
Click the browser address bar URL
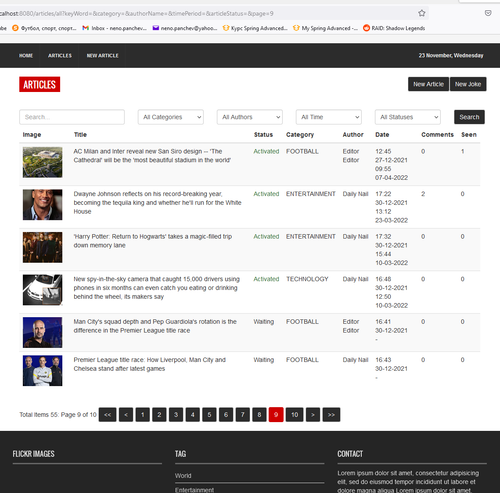point(137,14)
